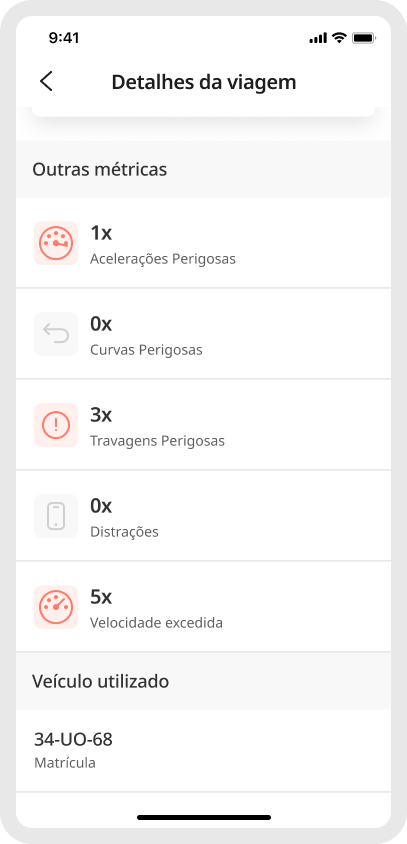Image resolution: width=407 pixels, height=844 pixels.
Task: Go back using the chevron arrow
Action: tap(46, 82)
